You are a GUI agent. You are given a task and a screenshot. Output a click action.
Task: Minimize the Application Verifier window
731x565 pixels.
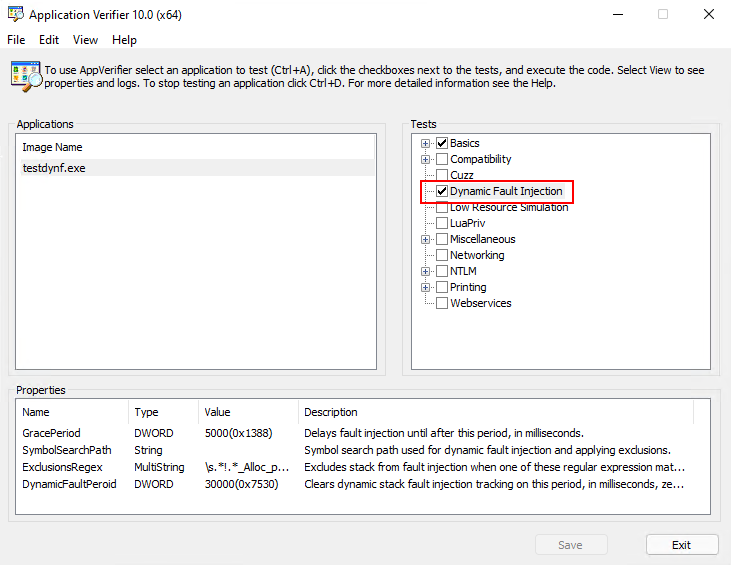tap(618, 14)
